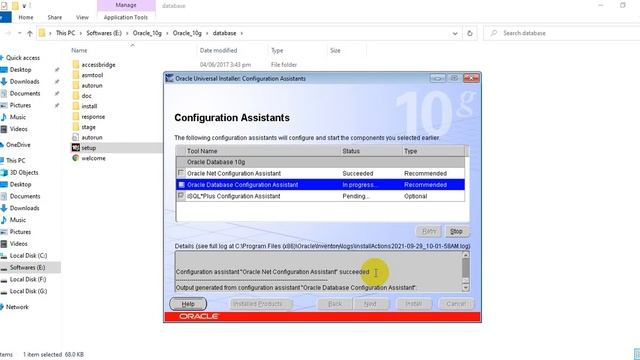Image resolution: width=640 pixels, height=360 pixels.
Task: Sort by the Date modified column header
Action: (218, 51)
